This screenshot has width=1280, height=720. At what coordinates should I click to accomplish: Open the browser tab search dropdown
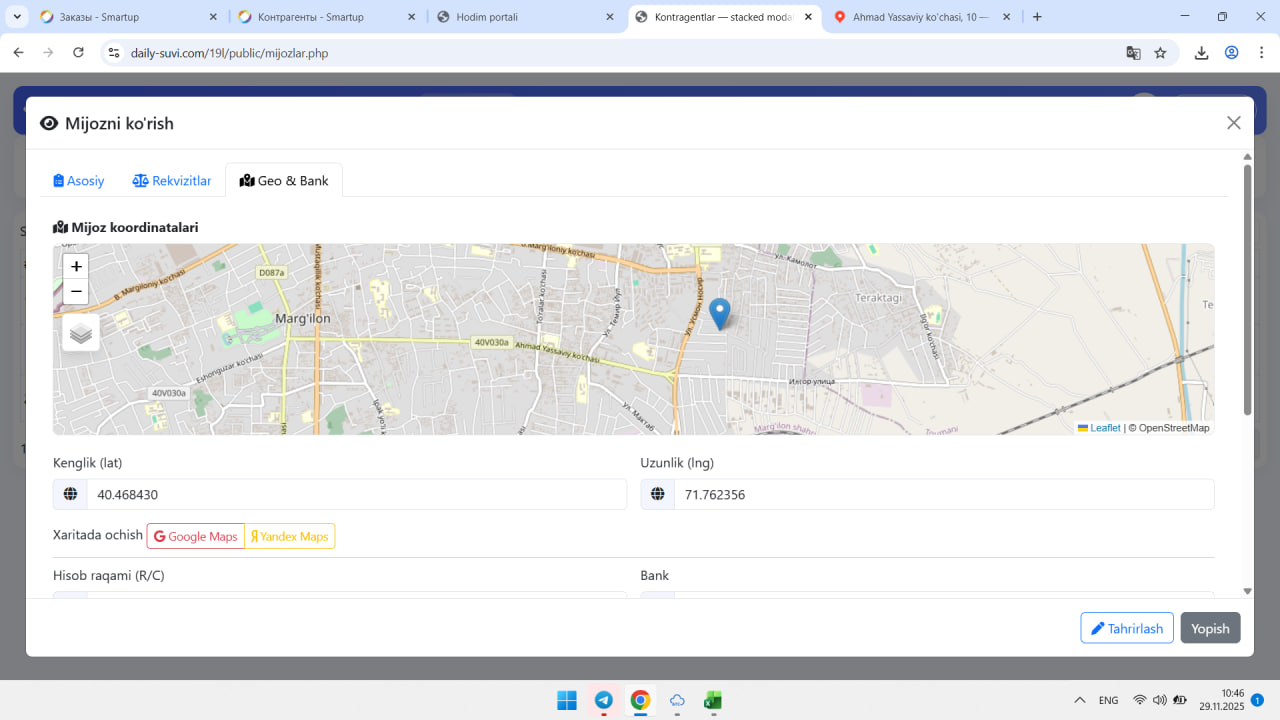tap(17, 17)
